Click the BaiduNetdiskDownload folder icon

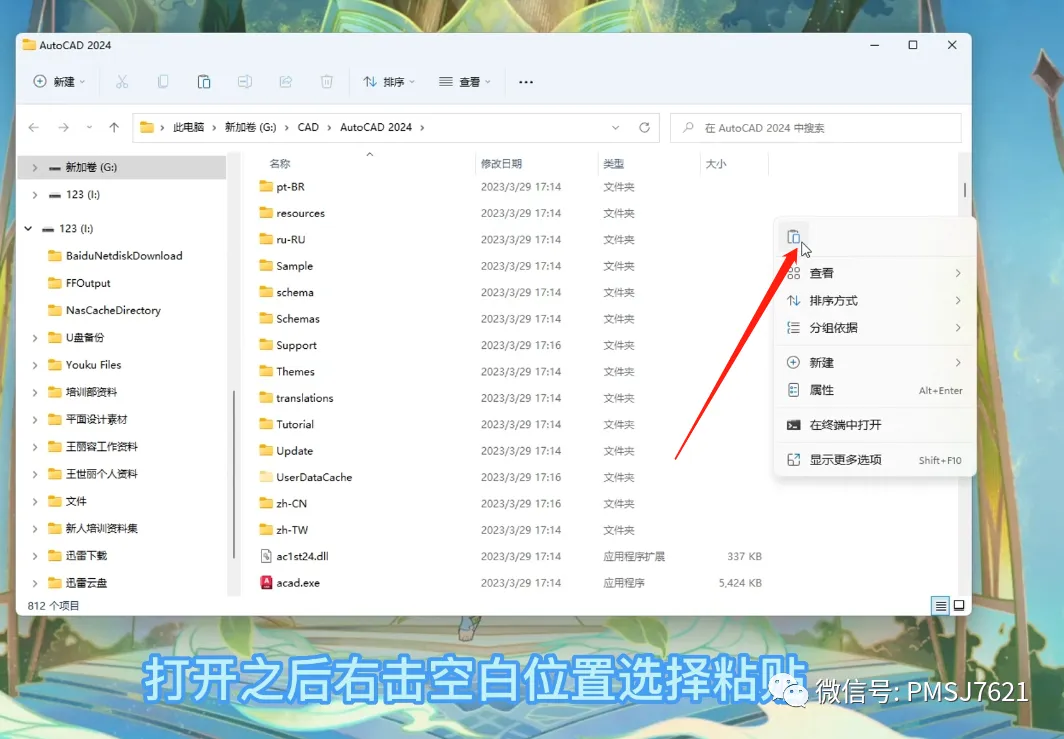click(x=55, y=256)
